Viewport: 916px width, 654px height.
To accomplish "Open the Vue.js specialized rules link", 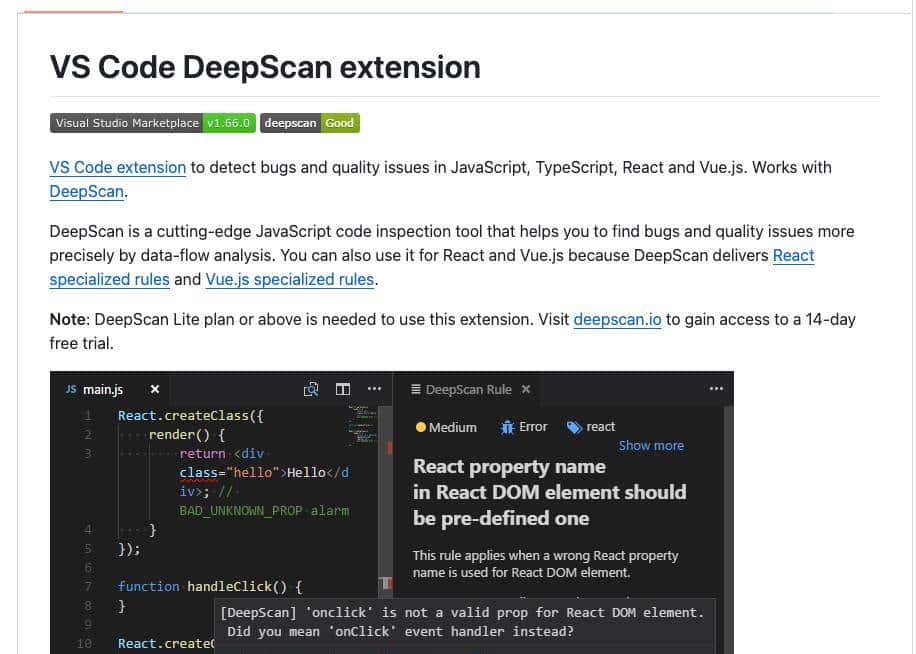I will tap(290, 279).
